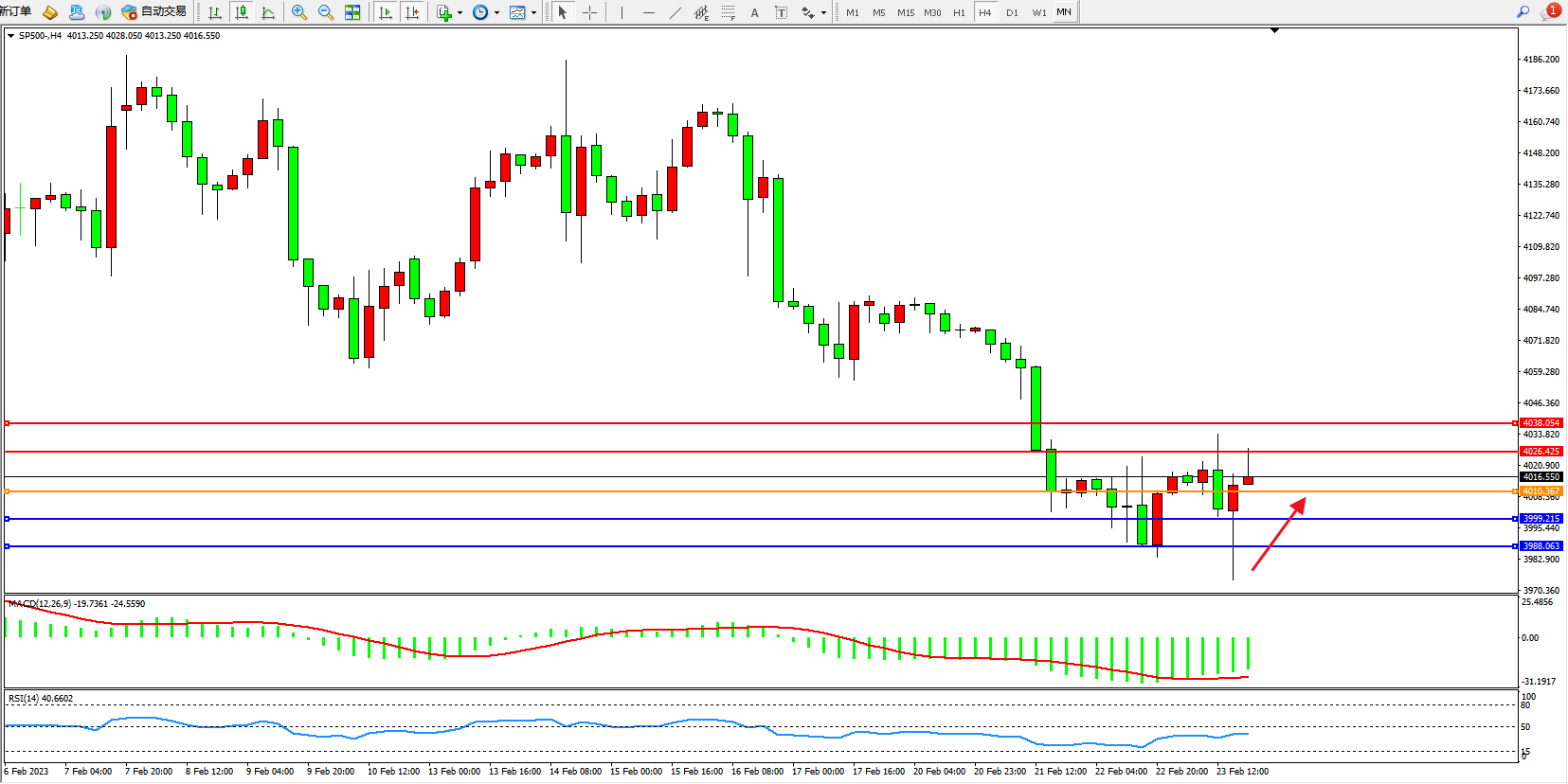Screen dimensions: 1568x784
Task: Click the 新订单 New Order button
Action: 16,12
